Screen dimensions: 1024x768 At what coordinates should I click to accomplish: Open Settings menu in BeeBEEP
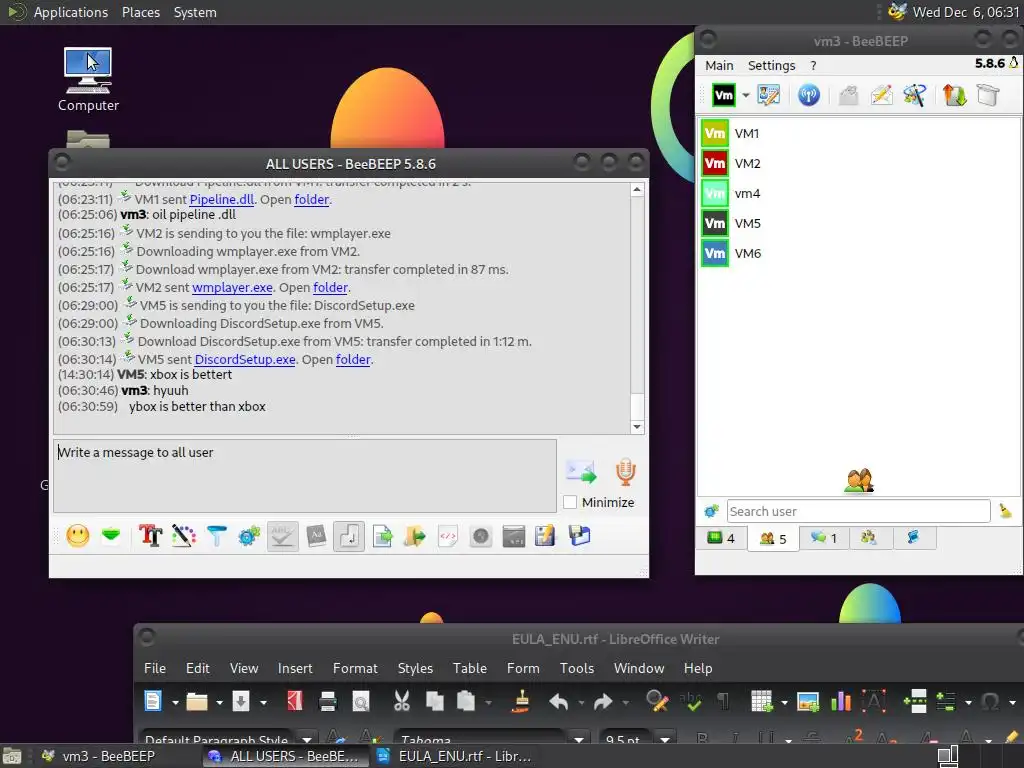771,65
